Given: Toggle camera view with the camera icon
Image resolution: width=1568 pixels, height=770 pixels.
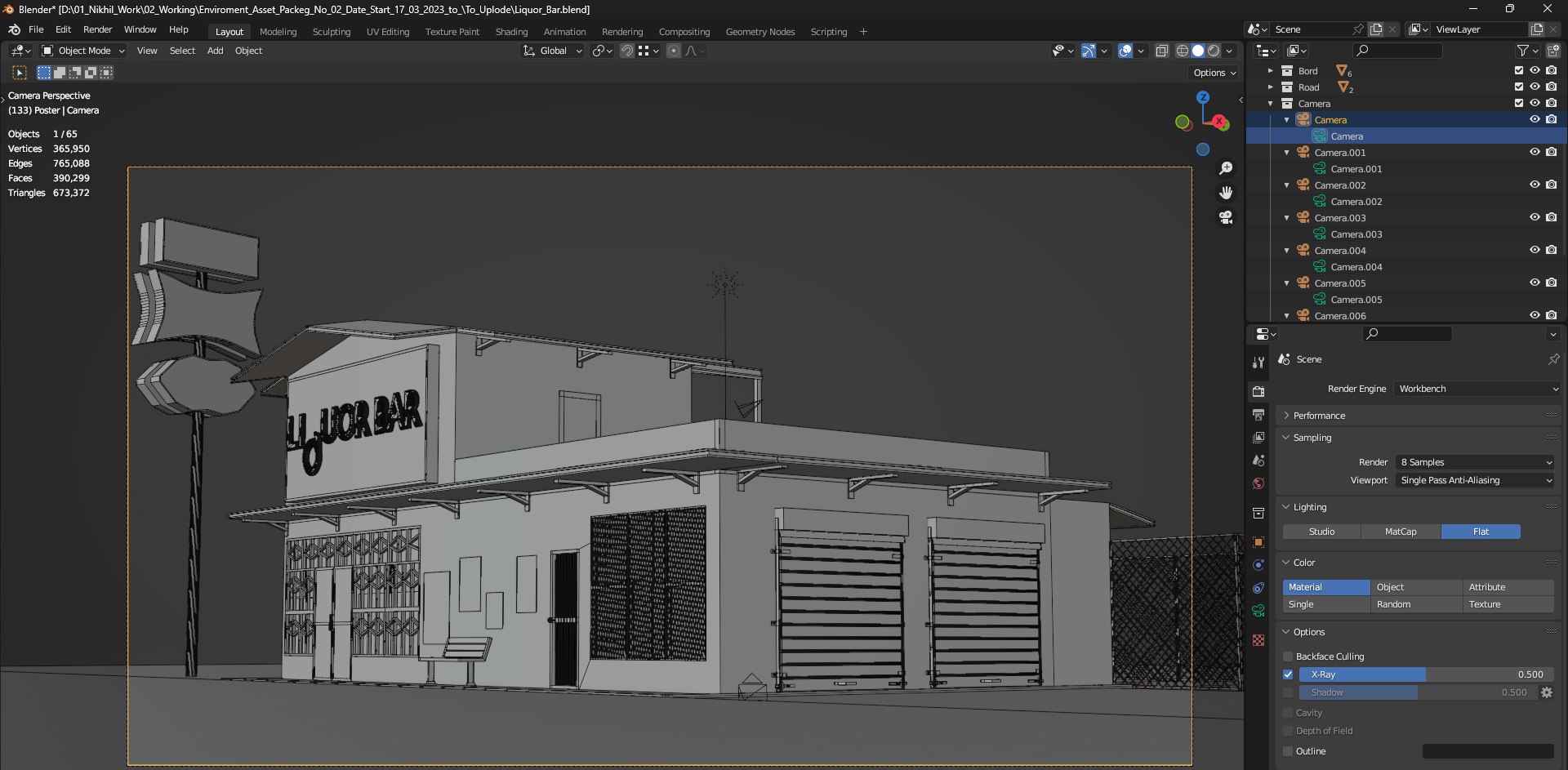Looking at the screenshot, I should (x=1226, y=217).
